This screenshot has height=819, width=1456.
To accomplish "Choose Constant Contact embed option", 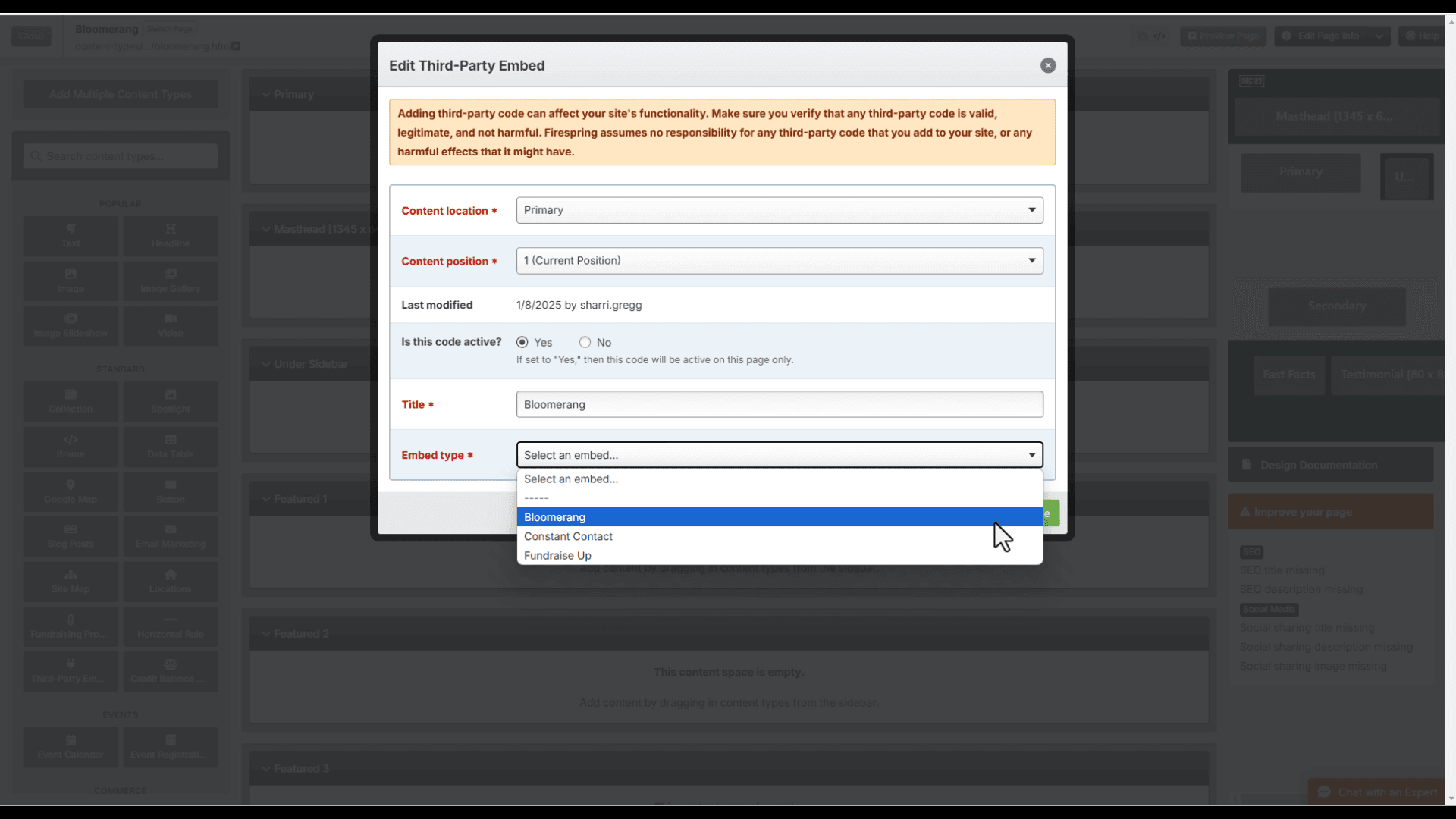I will pyautogui.click(x=780, y=536).
